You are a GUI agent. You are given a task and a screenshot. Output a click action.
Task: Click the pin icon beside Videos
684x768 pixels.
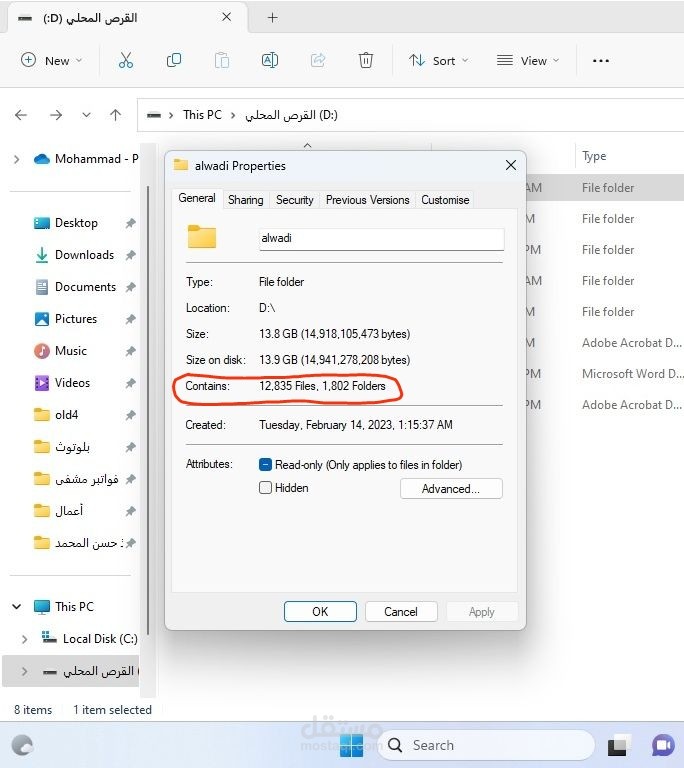130,383
